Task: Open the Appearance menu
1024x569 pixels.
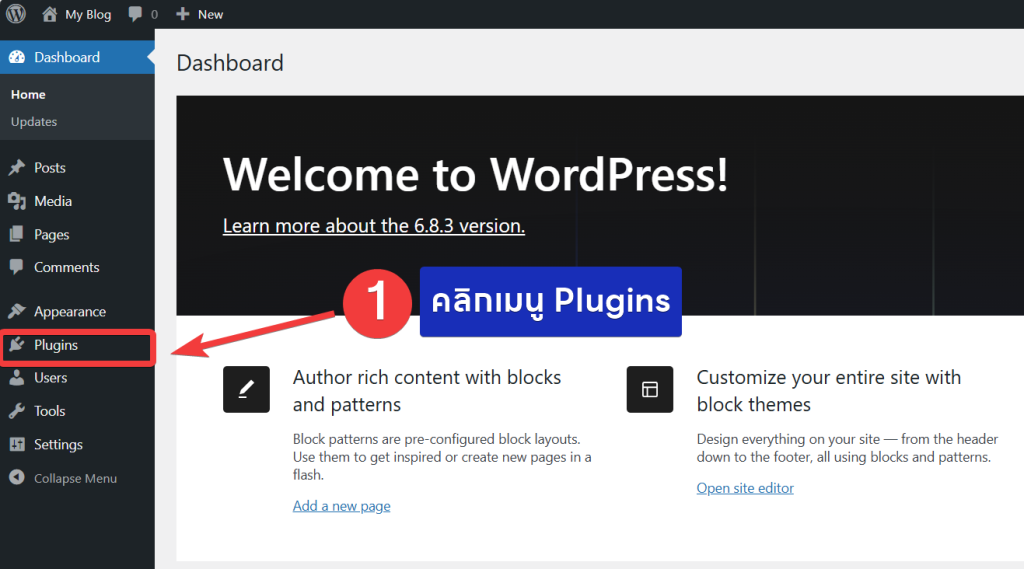Action: click(x=70, y=312)
